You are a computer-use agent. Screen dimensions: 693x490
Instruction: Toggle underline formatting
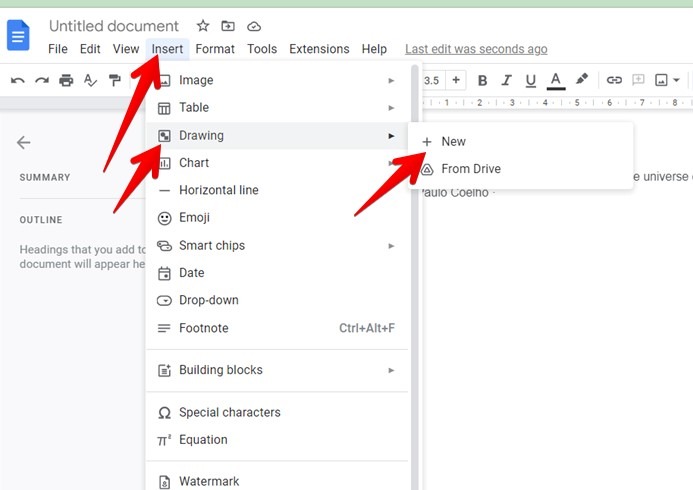pos(531,80)
